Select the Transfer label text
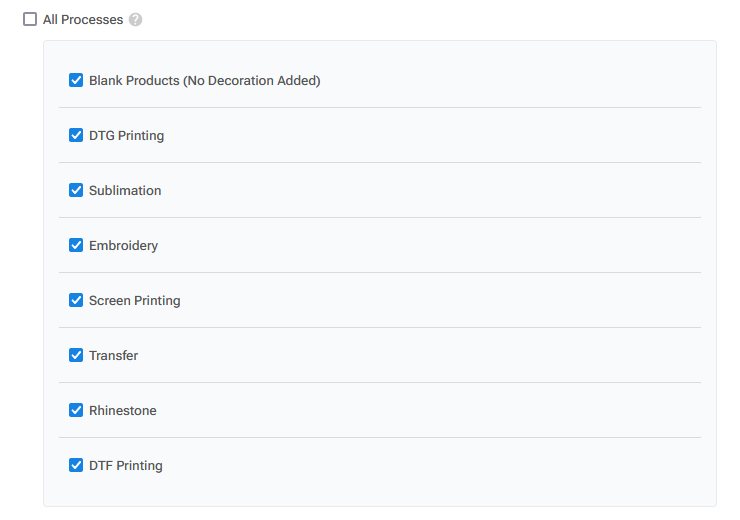This screenshot has height=520, width=740. pos(114,356)
